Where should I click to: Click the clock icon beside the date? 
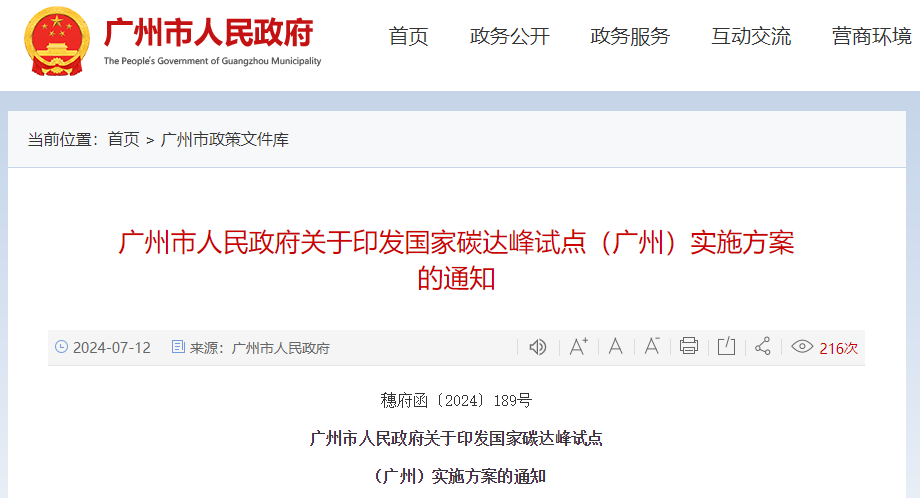tap(61, 347)
